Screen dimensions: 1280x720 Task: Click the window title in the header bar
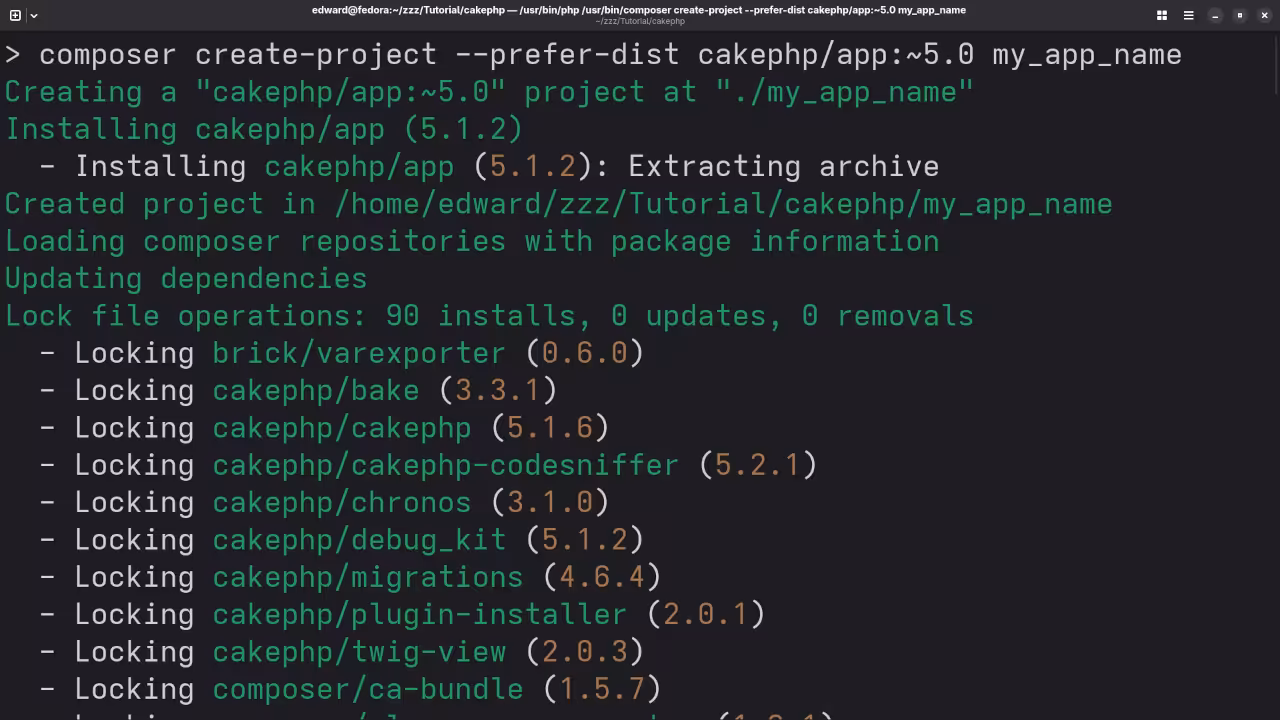click(639, 10)
